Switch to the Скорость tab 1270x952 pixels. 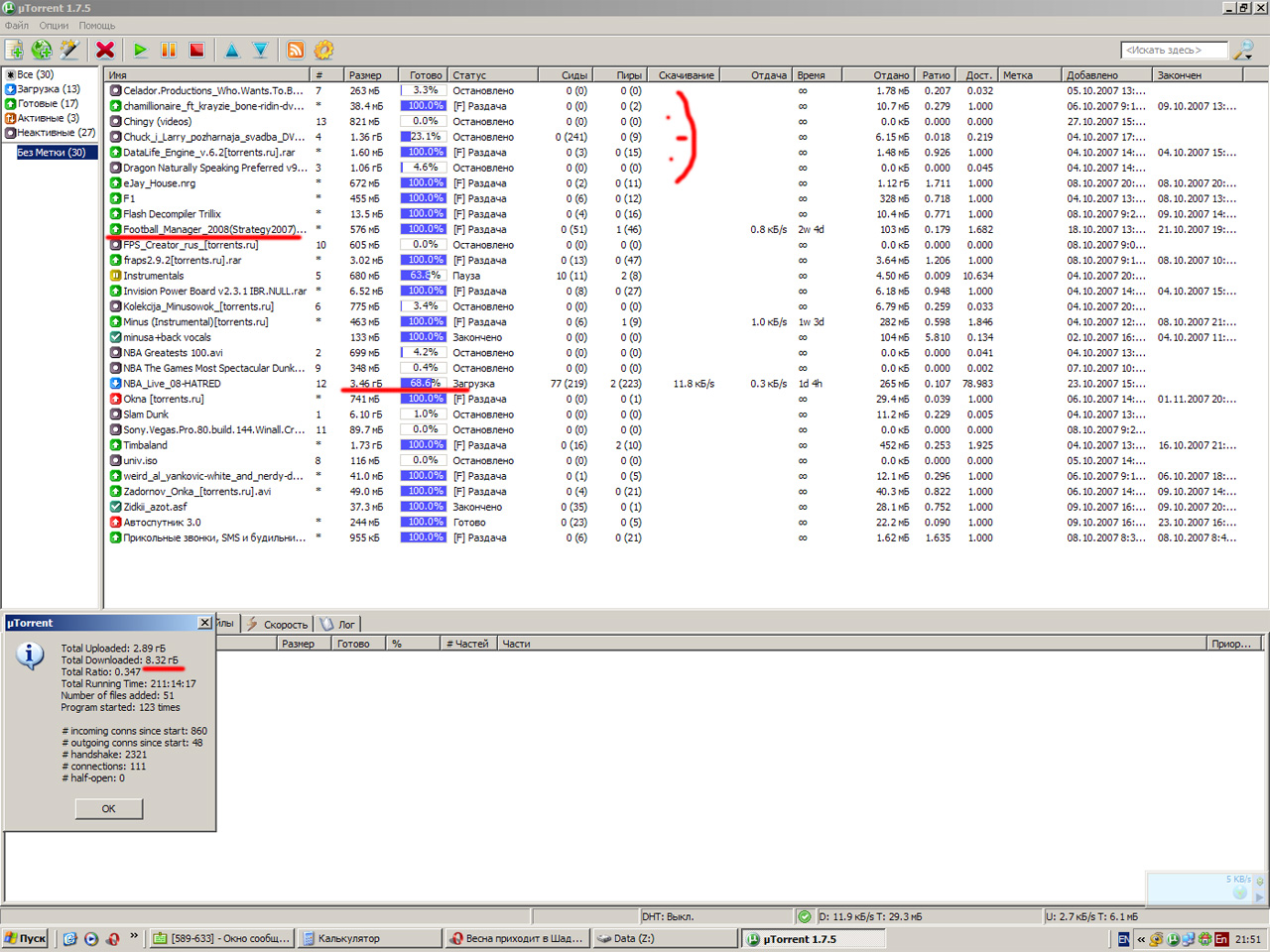[278, 625]
